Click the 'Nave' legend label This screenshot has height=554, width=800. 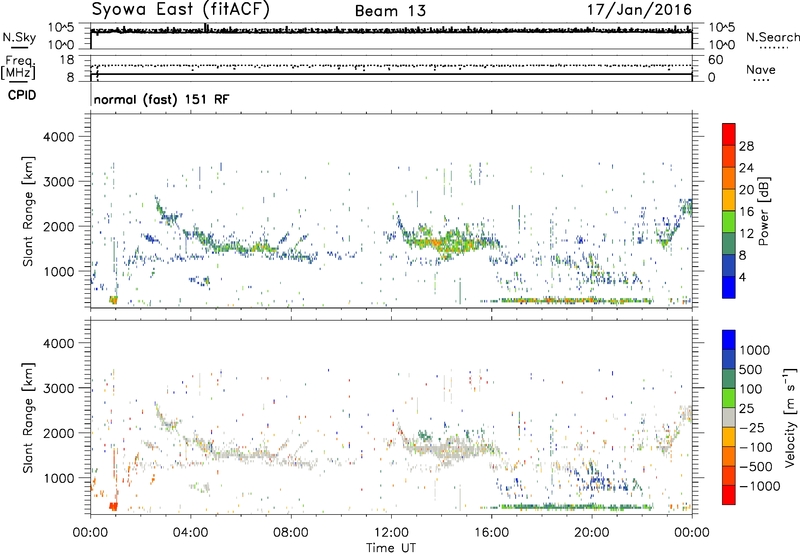761,69
